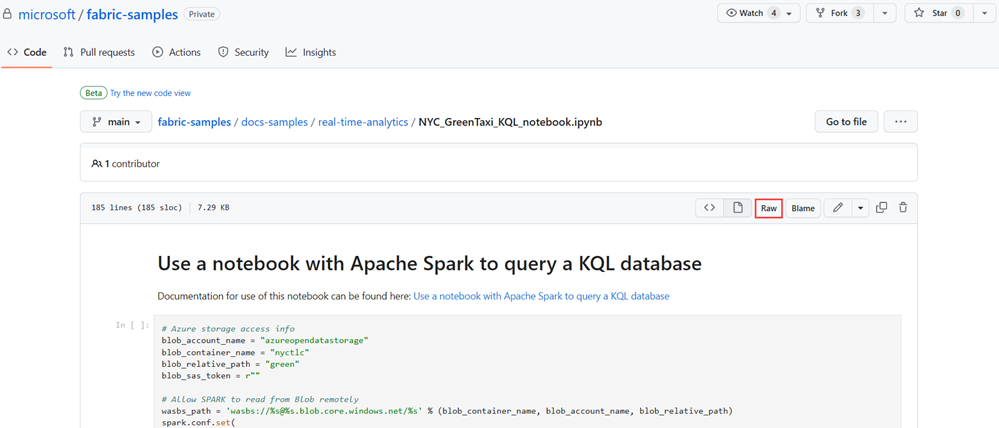Click the rendered file view icon
The width and height of the screenshot is (999, 428).
(x=737, y=208)
